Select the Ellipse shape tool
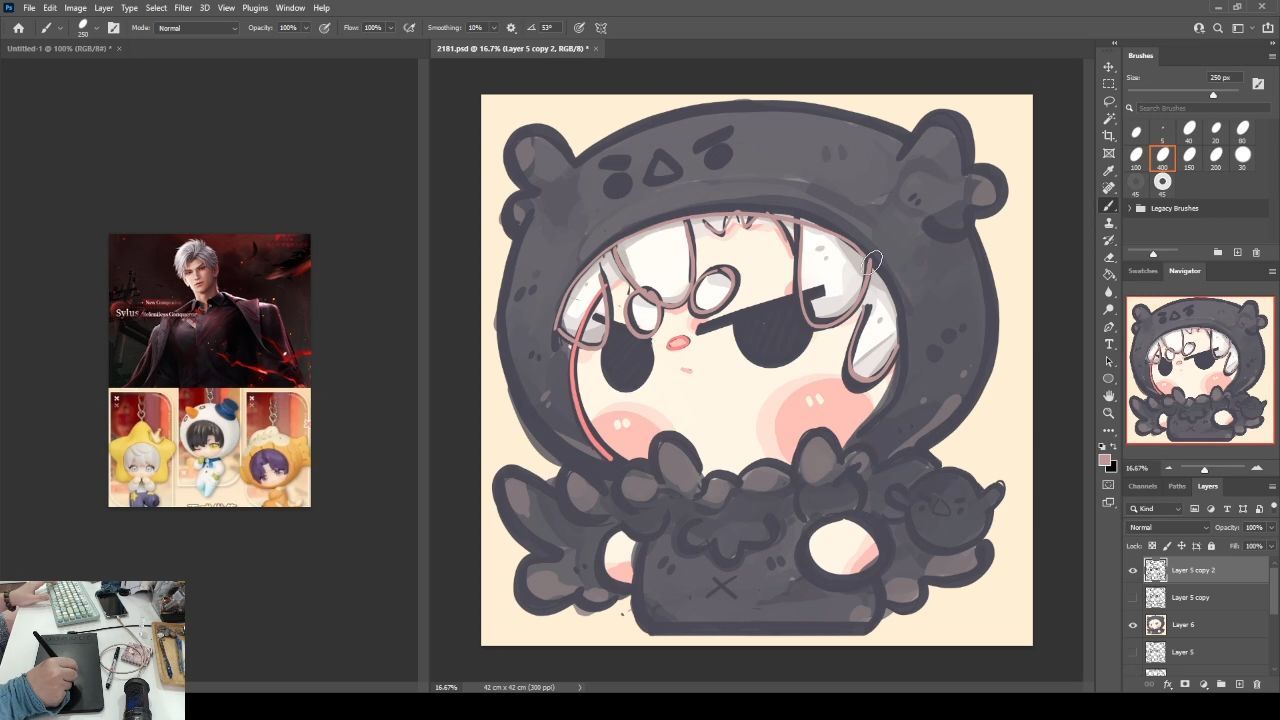 click(x=1109, y=379)
